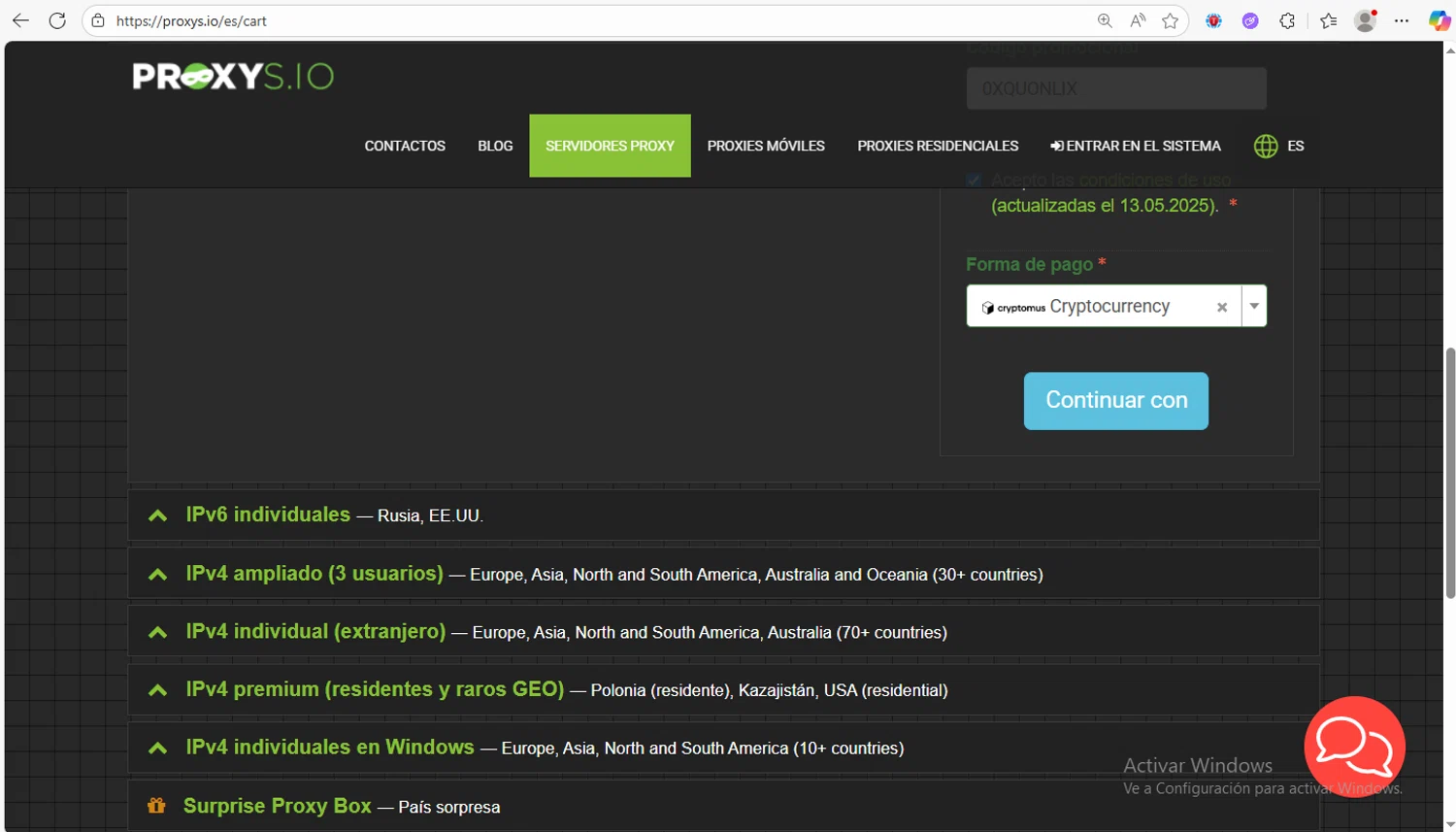Click the page vertical scrollbar thumb

(x=1450, y=473)
